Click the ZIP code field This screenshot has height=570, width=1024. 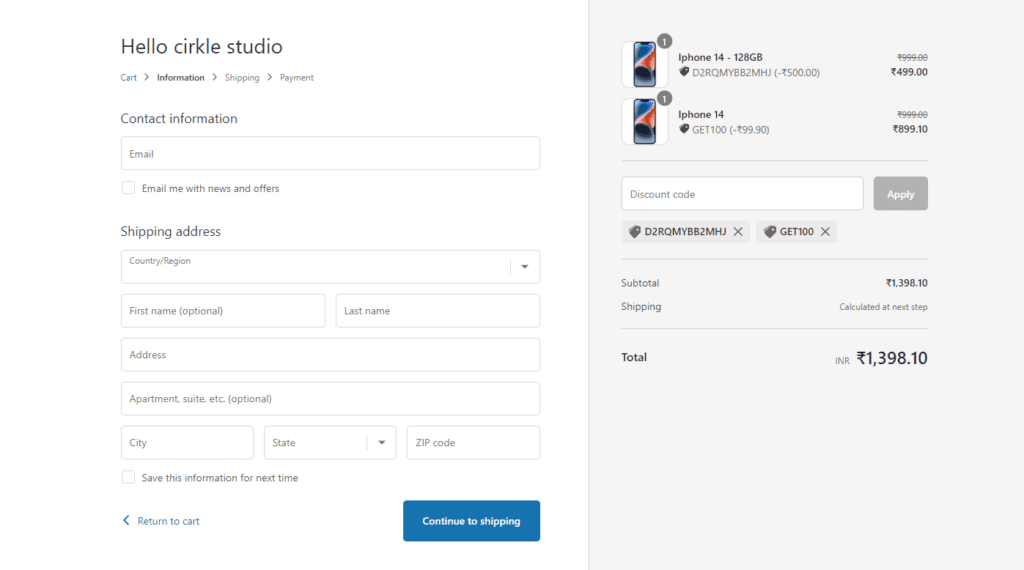[473, 443]
